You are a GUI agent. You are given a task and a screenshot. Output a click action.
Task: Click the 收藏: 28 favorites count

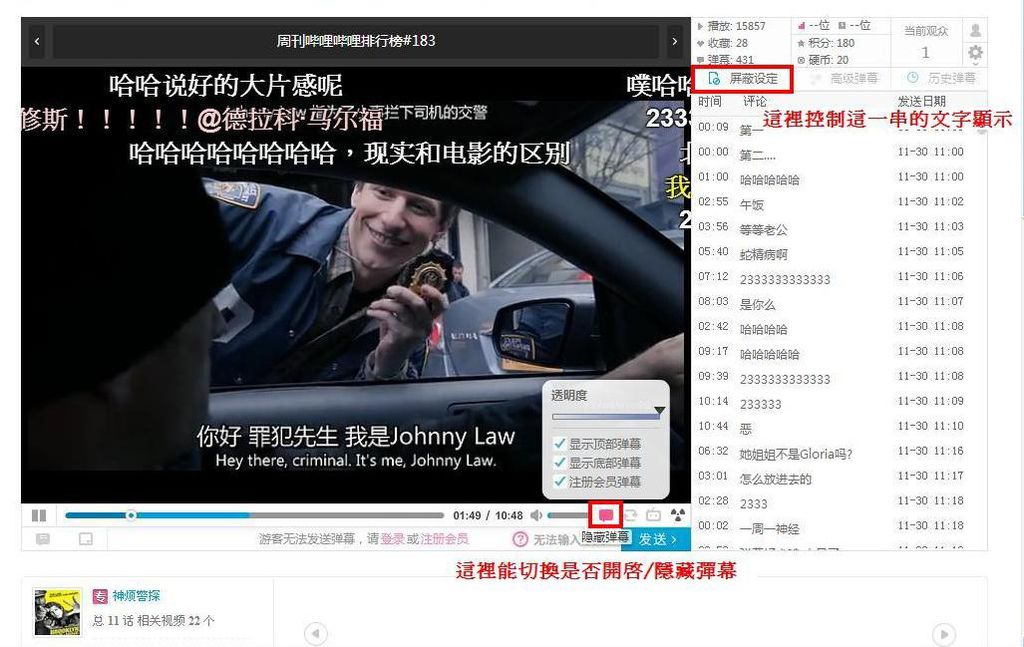(x=723, y=43)
